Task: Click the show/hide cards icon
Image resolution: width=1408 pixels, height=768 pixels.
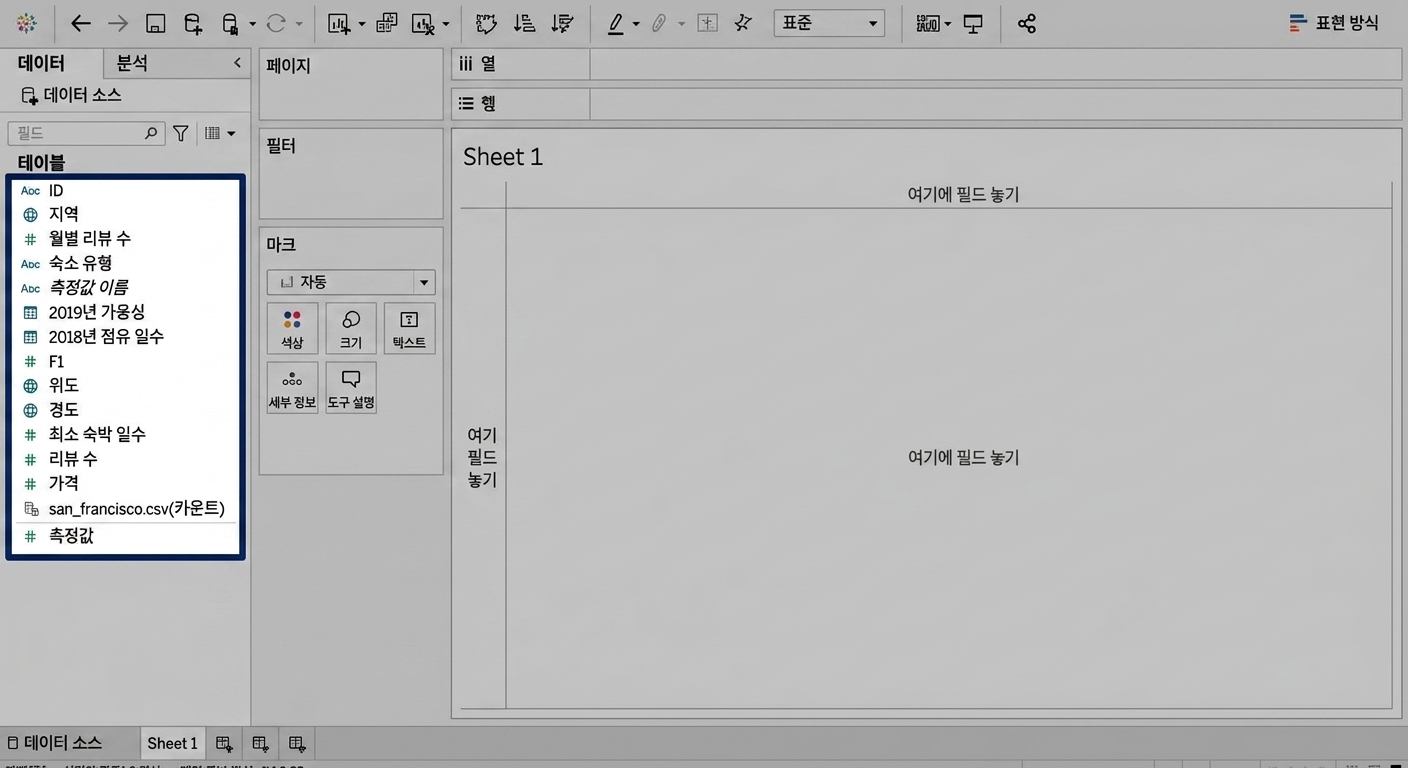Action: 929,23
